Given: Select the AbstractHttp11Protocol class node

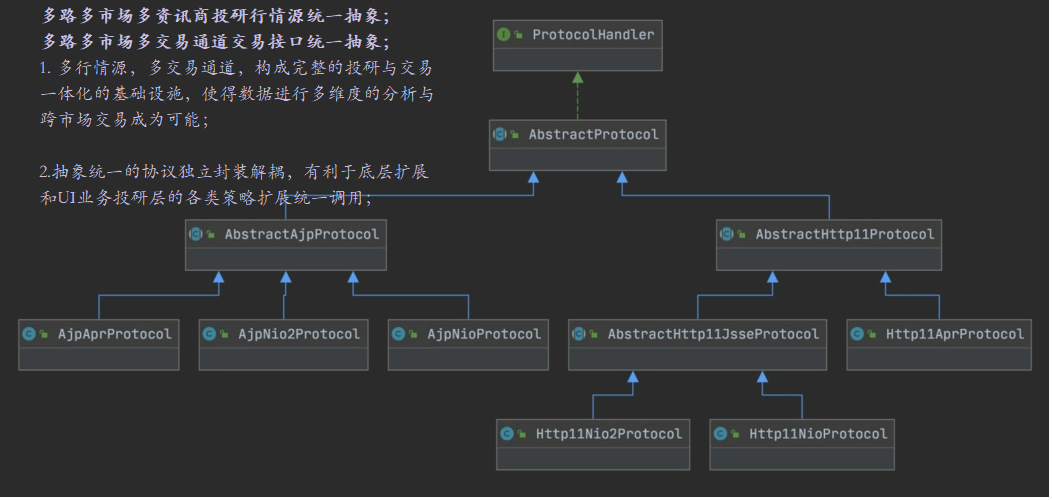Looking at the screenshot, I should tap(829, 245).
